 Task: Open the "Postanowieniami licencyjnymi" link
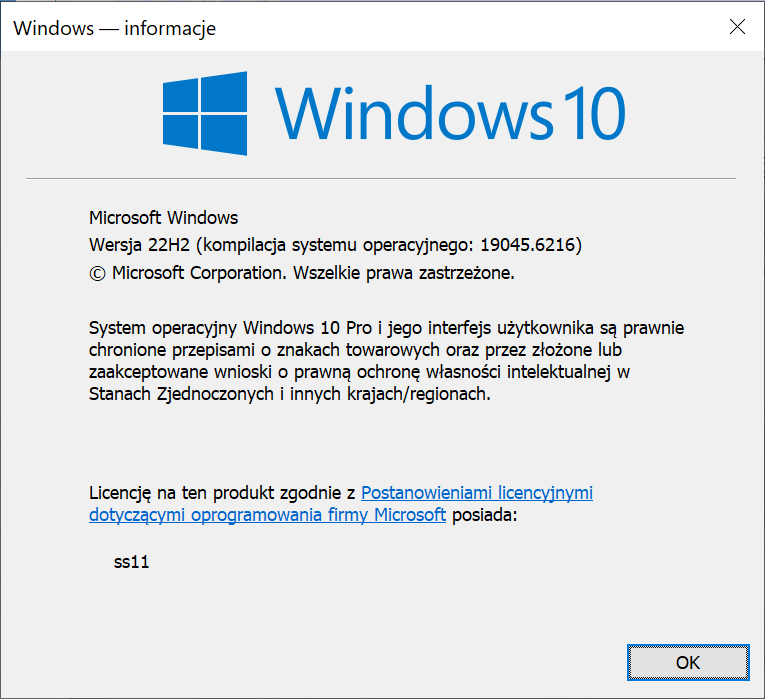pos(476,493)
